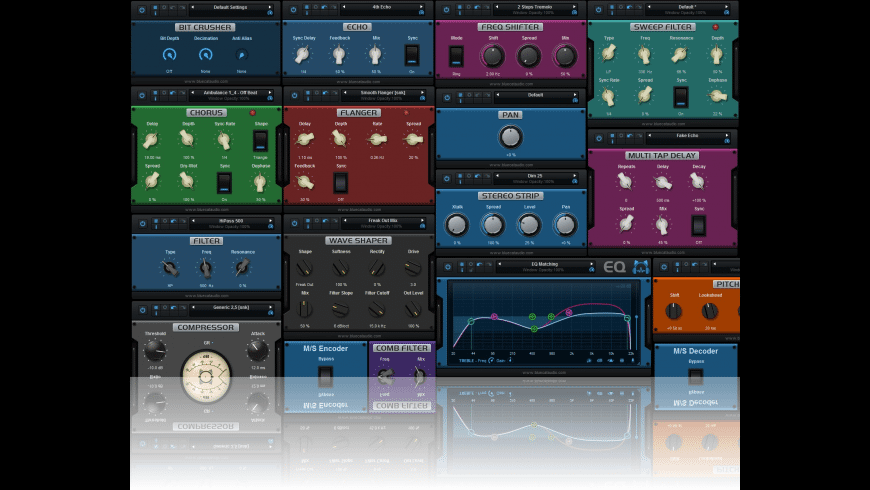This screenshot has width=870, height=490.
Task: Click the Stereo Strip power icon
Action: coord(447,178)
